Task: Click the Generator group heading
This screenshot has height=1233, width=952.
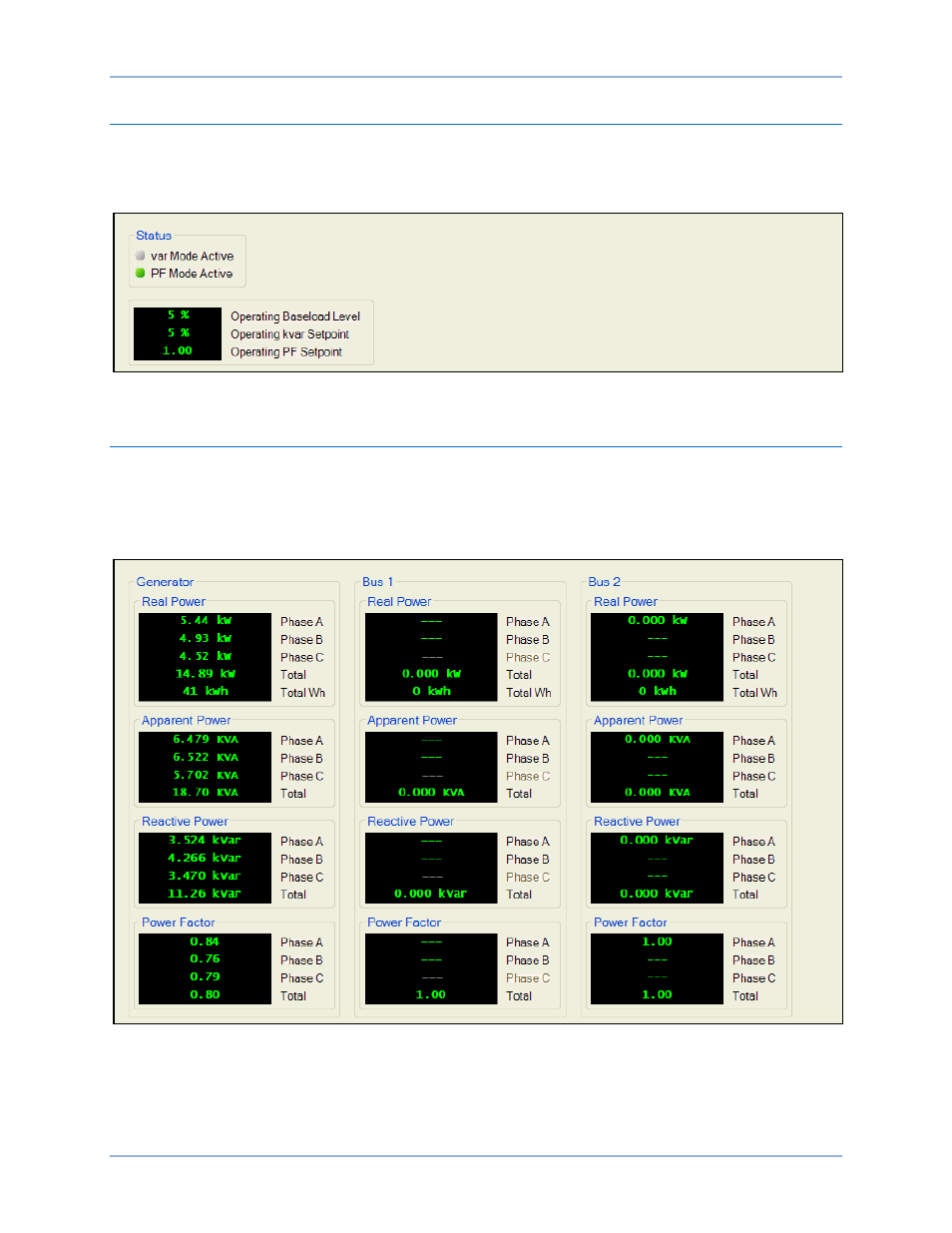Action: pyautogui.click(x=165, y=582)
